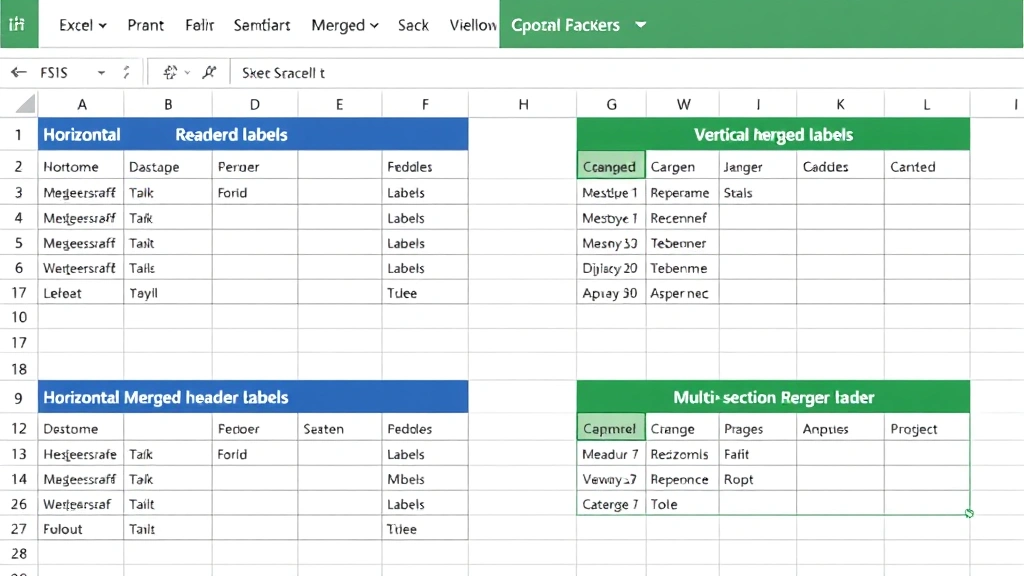1024x576 pixels.
Task: Select the cell labeled Cganged
Action: click(610, 166)
